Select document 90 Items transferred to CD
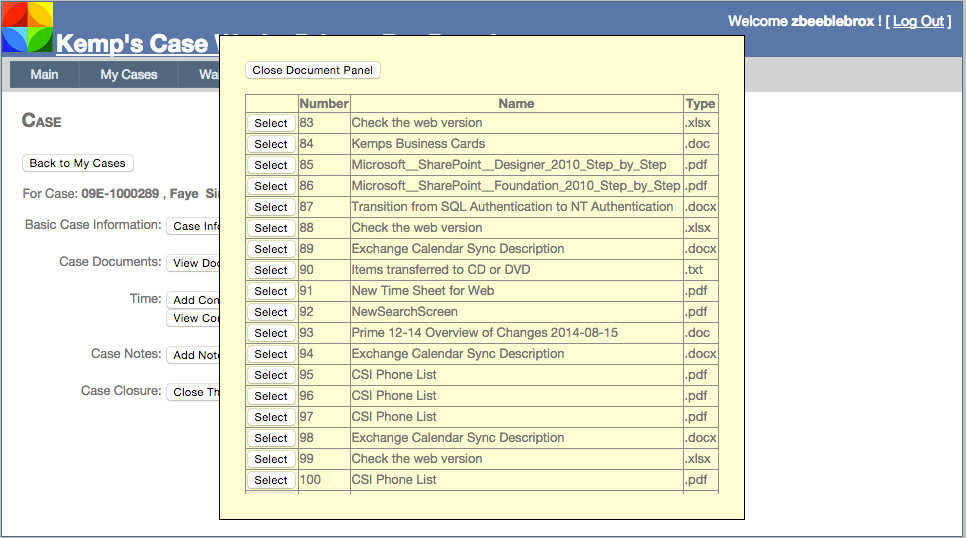966x538 pixels. tap(270, 270)
